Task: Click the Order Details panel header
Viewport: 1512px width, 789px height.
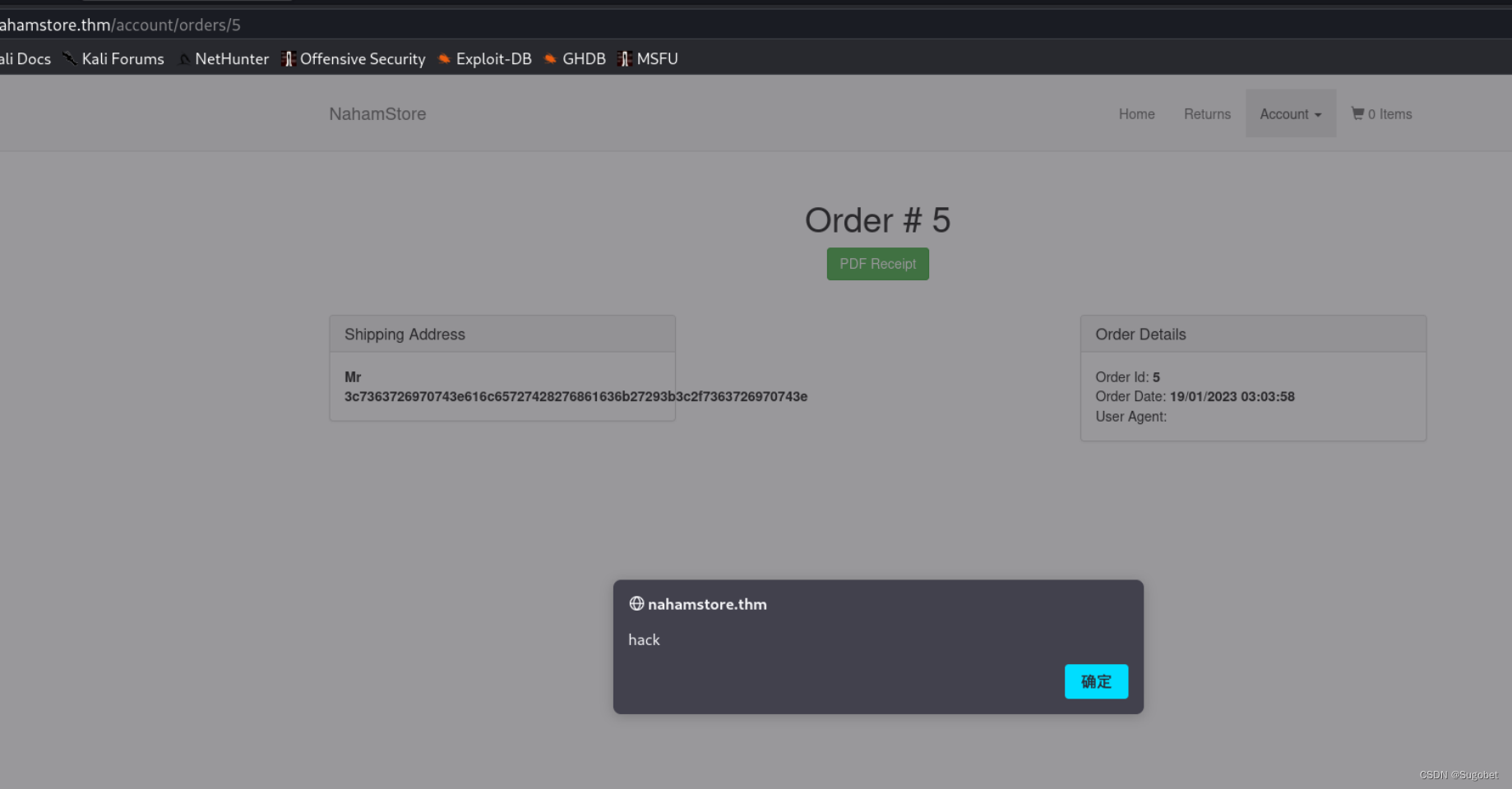Action: (x=1253, y=335)
